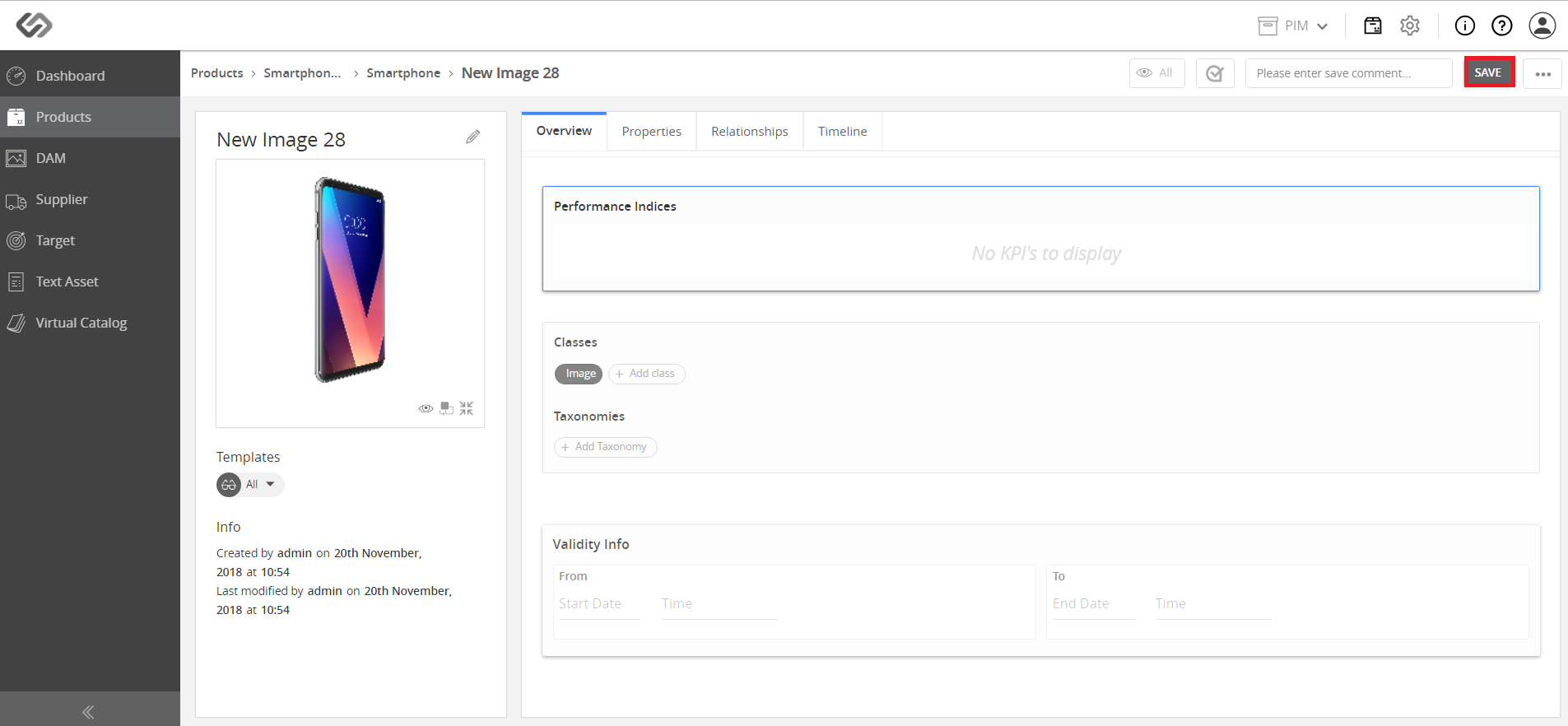1568x726 pixels.
Task: Collapse the sidebar with double chevron
Action: coord(88,712)
